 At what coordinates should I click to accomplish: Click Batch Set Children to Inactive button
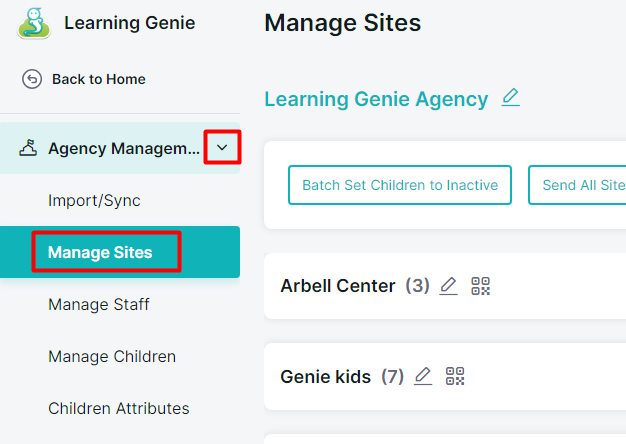click(x=400, y=185)
